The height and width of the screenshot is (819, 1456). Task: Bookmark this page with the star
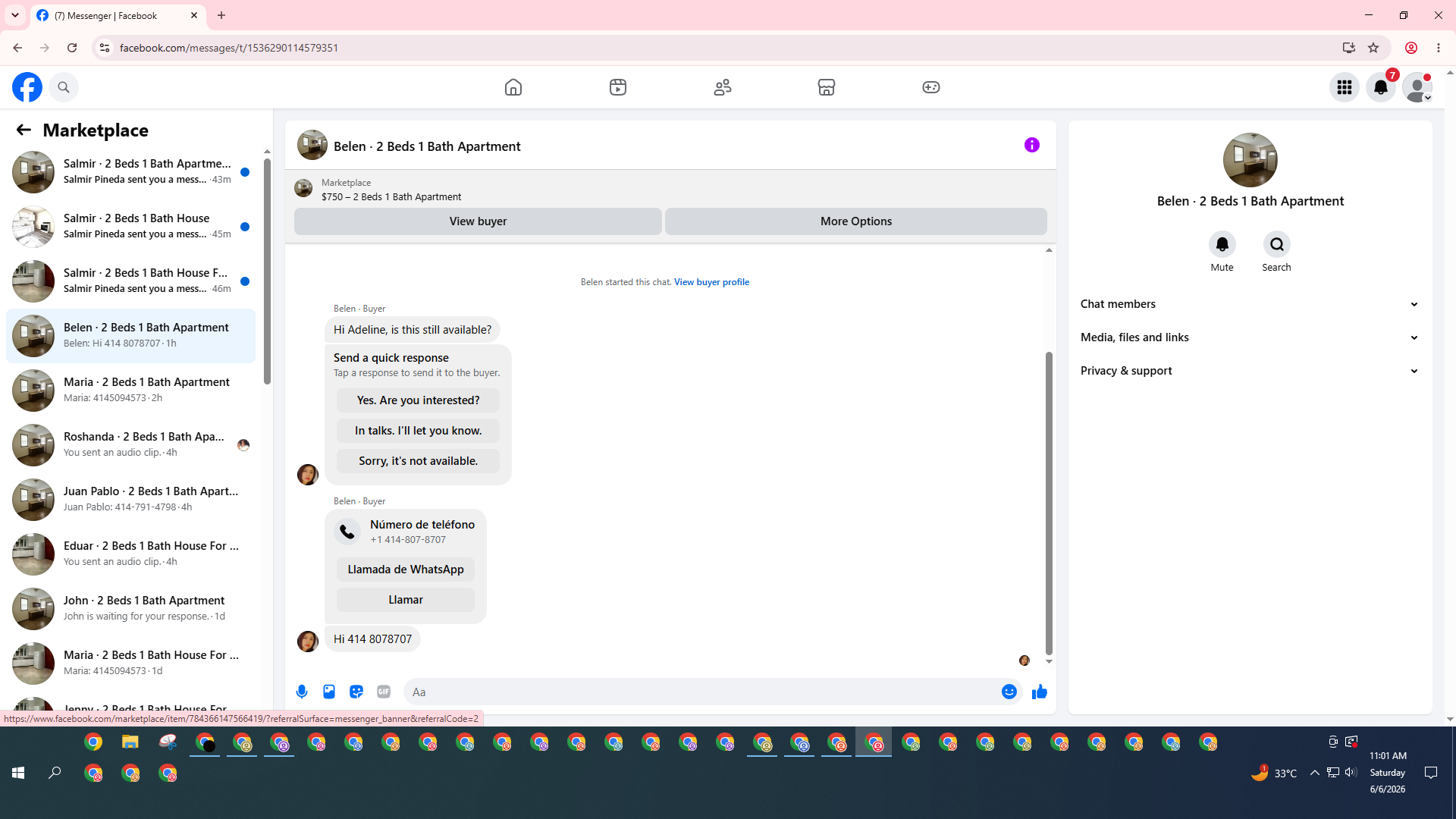(1373, 48)
